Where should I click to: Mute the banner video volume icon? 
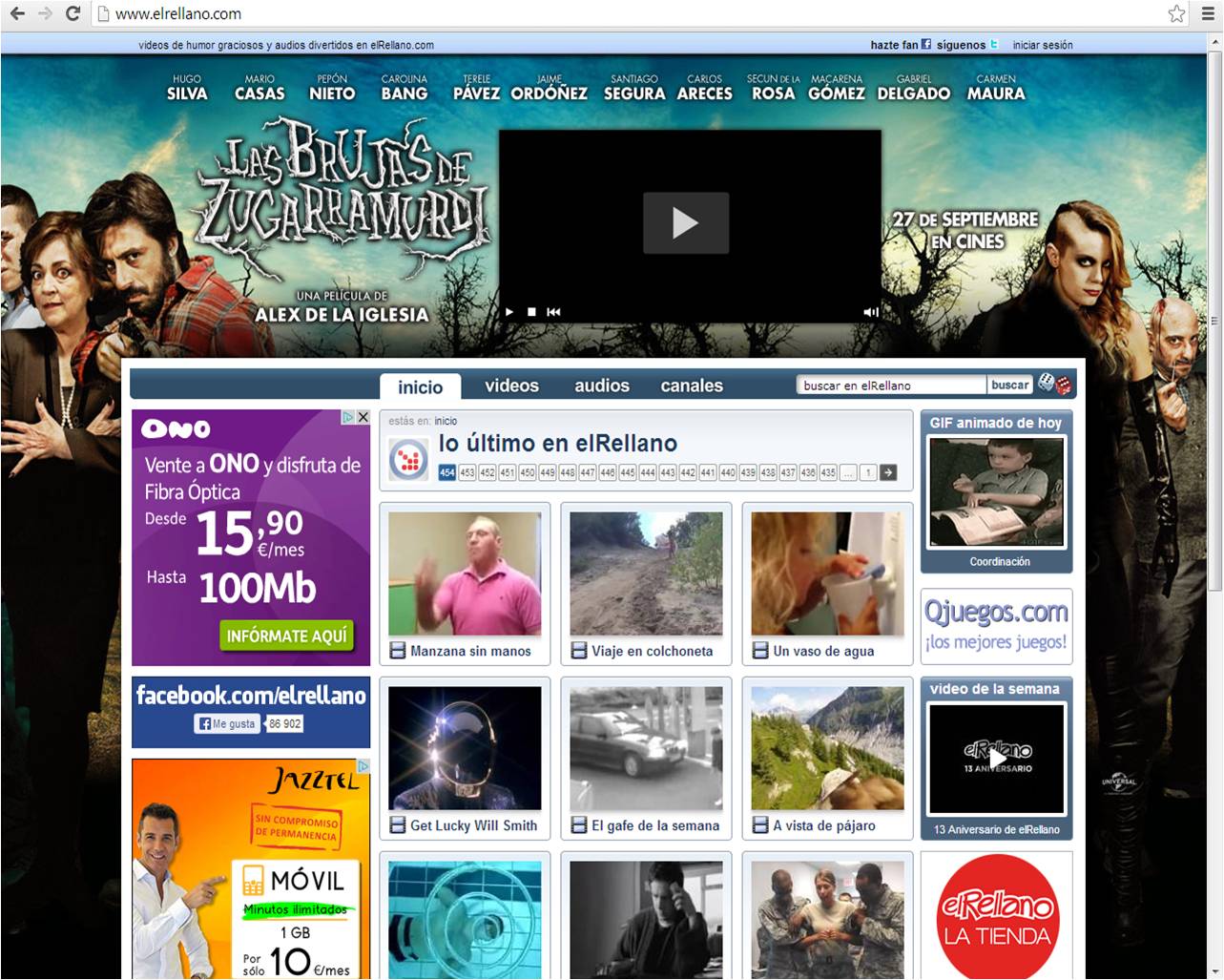870,312
